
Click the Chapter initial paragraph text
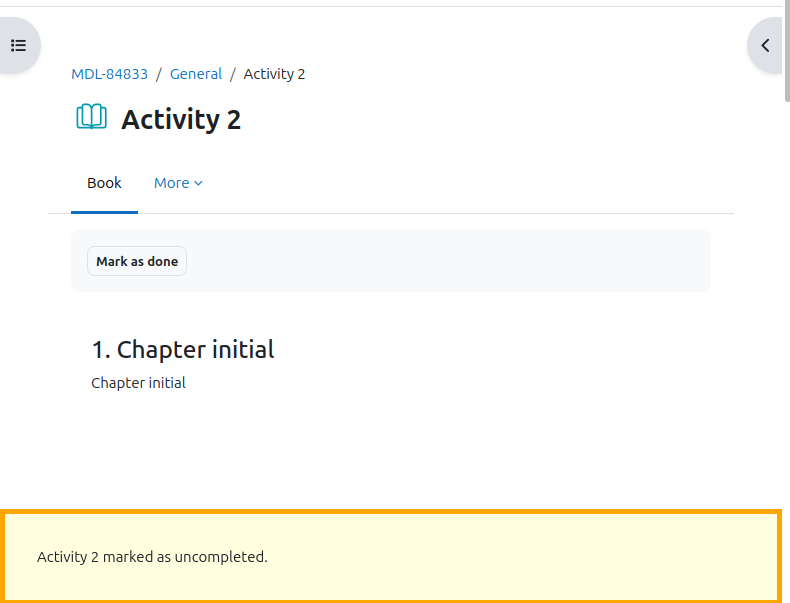click(x=139, y=383)
